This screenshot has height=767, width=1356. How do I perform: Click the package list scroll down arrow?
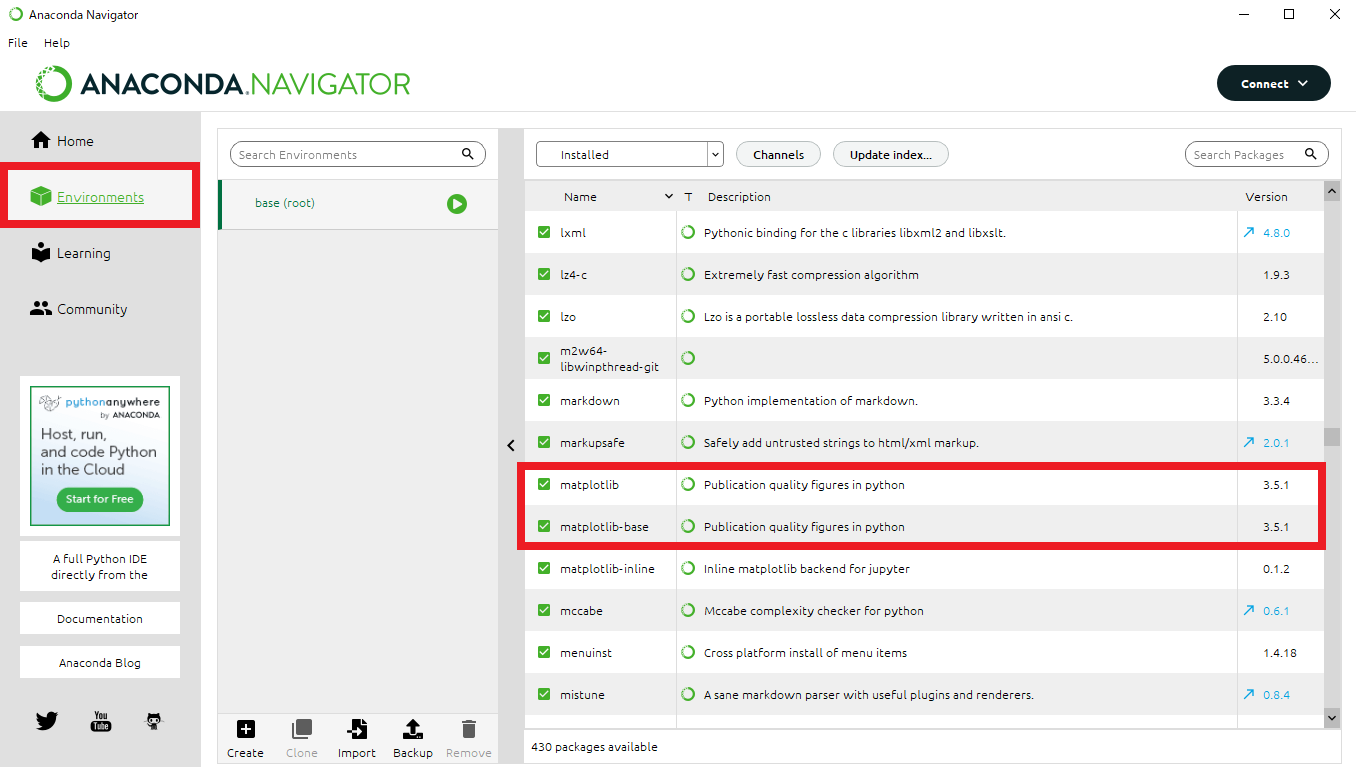coord(1332,717)
